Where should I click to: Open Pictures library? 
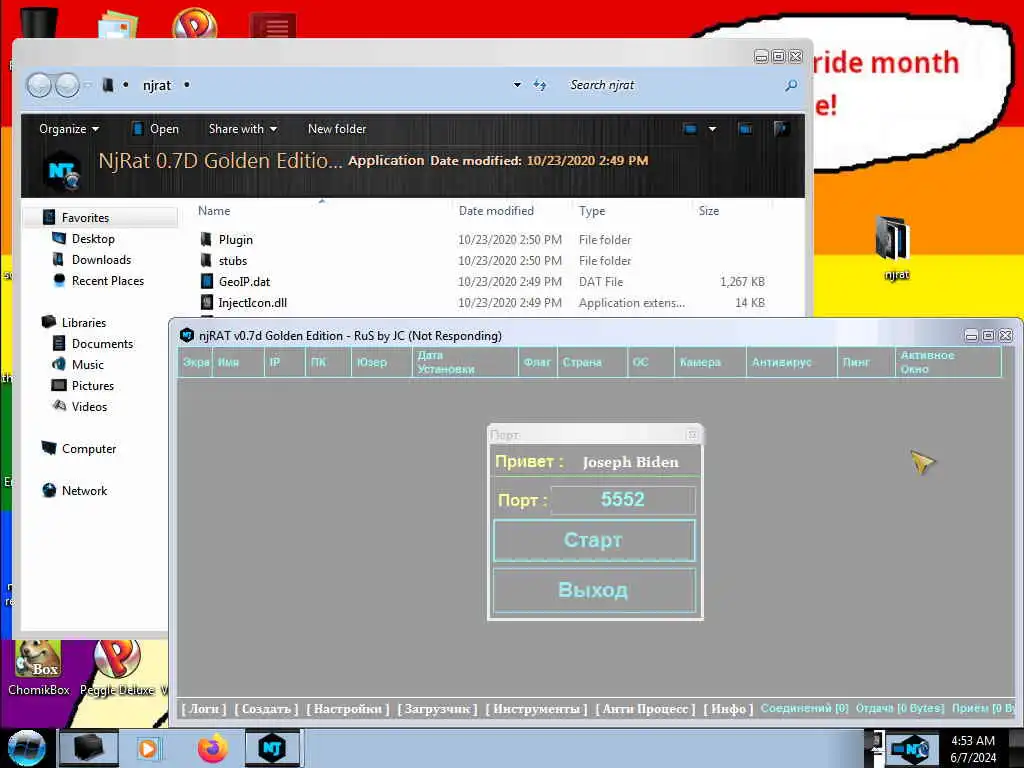point(93,385)
